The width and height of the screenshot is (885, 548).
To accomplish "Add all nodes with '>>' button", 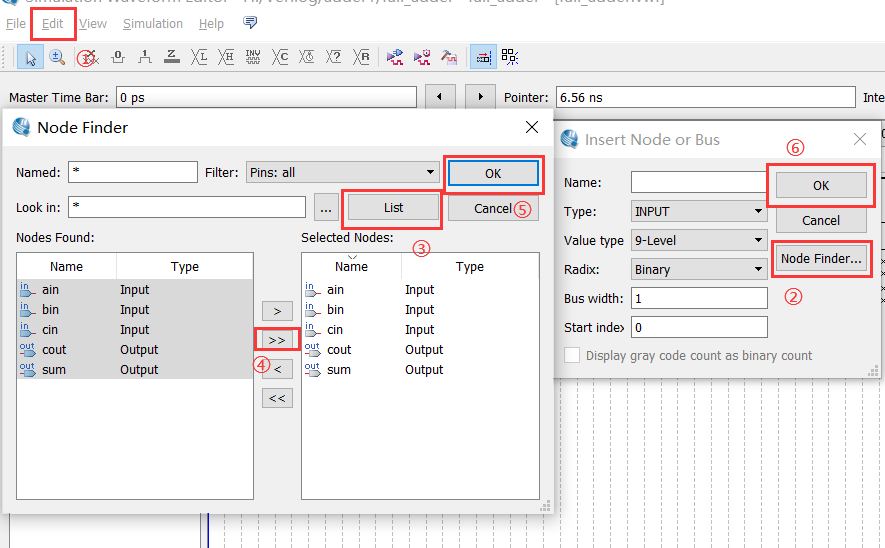I will point(277,340).
